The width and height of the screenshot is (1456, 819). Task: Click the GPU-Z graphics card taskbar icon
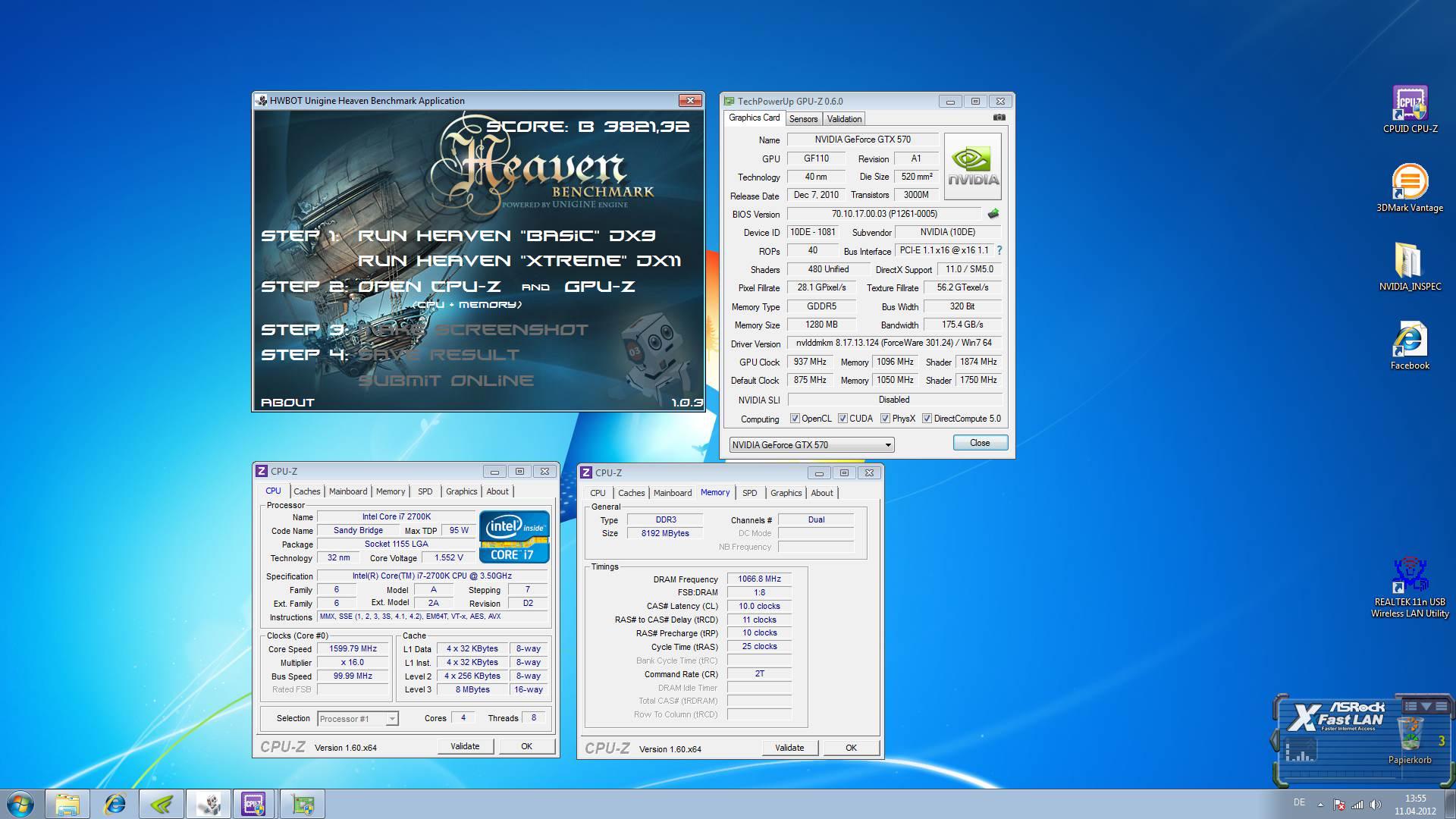[303, 804]
